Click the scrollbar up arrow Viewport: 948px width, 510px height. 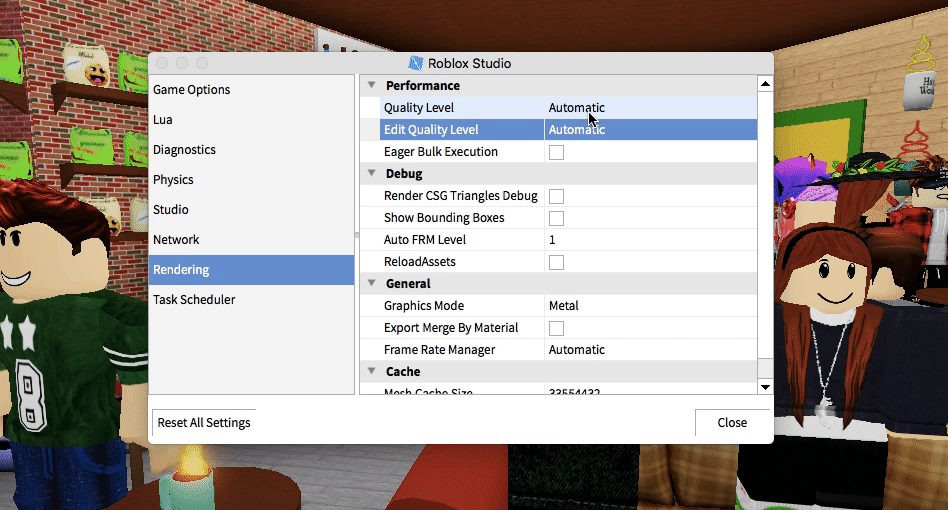point(765,83)
